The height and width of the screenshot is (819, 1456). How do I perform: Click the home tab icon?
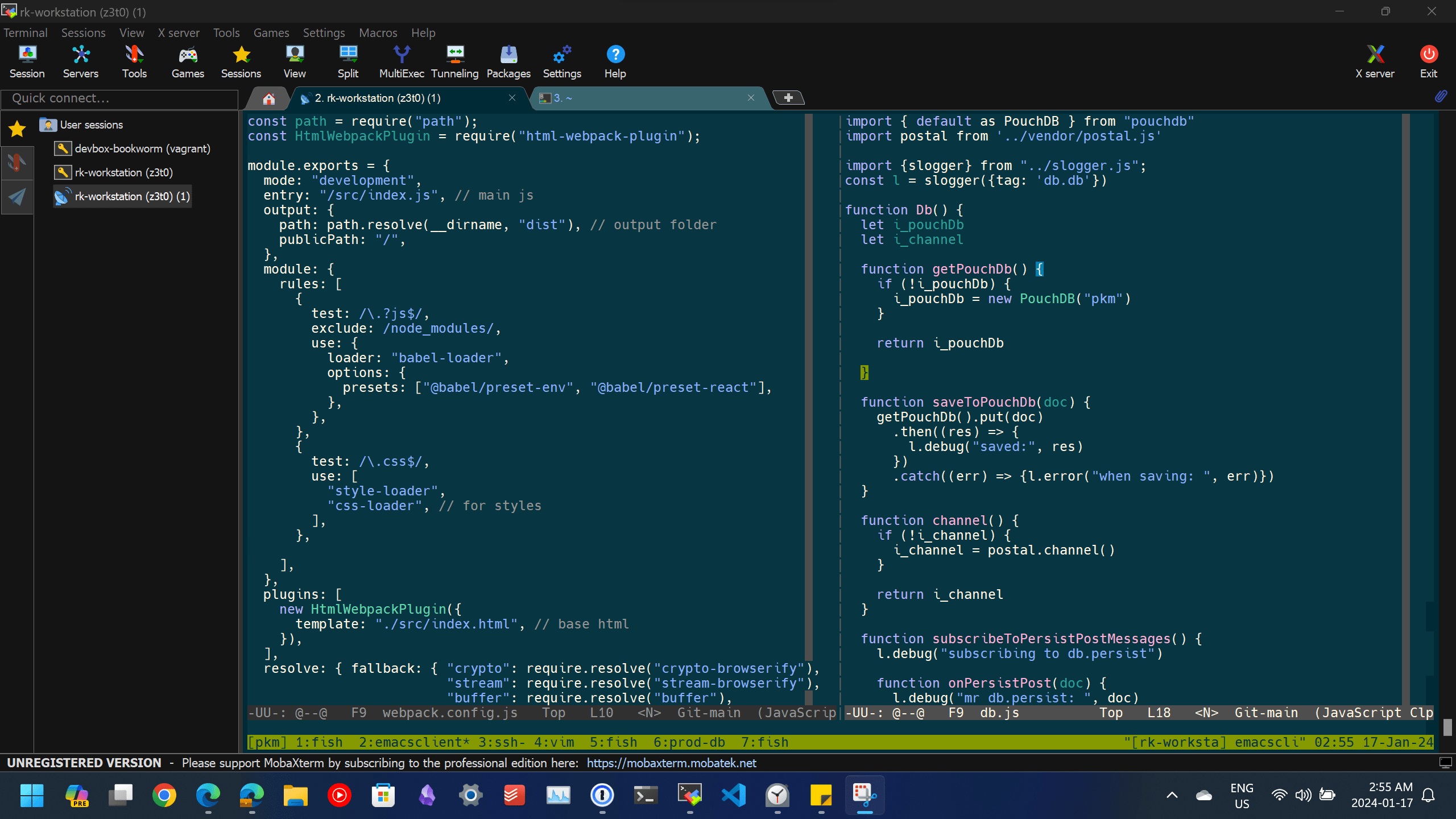click(x=269, y=98)
